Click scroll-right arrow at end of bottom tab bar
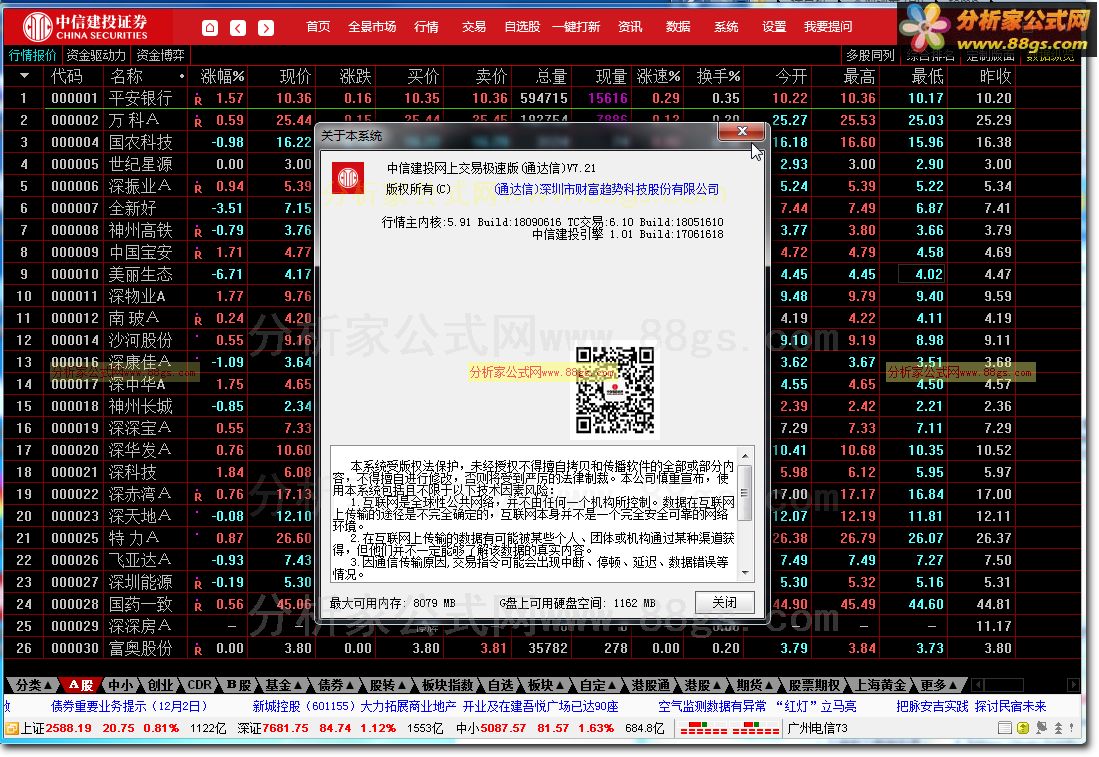 click(1072, 685)
